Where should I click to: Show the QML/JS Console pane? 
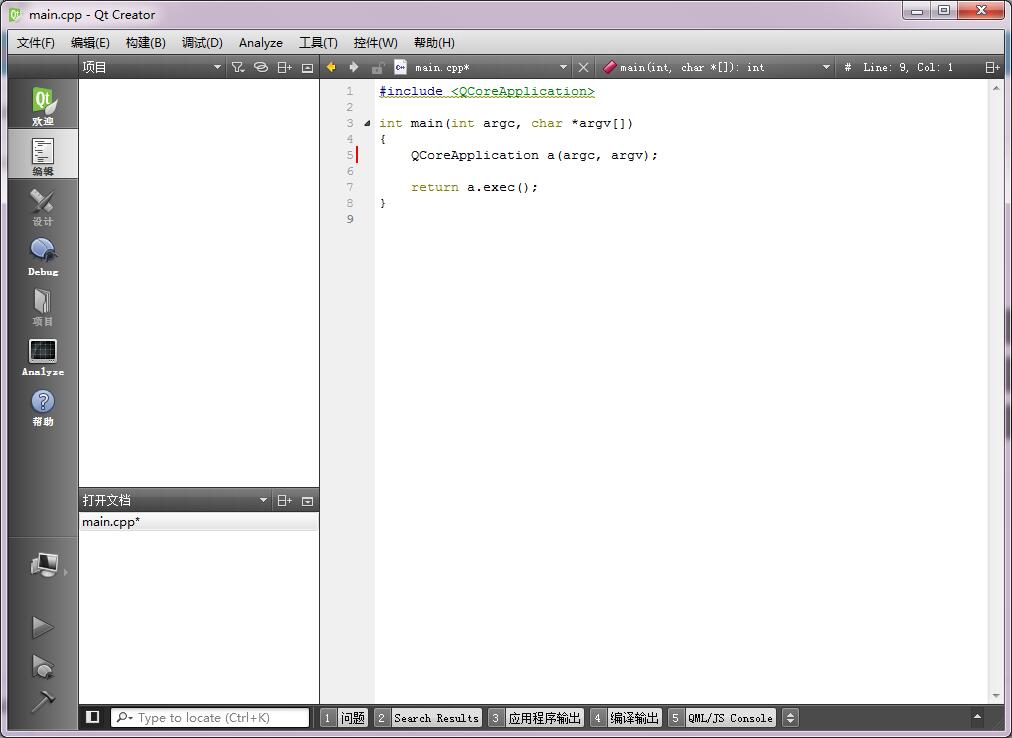[x=722, y=717]
